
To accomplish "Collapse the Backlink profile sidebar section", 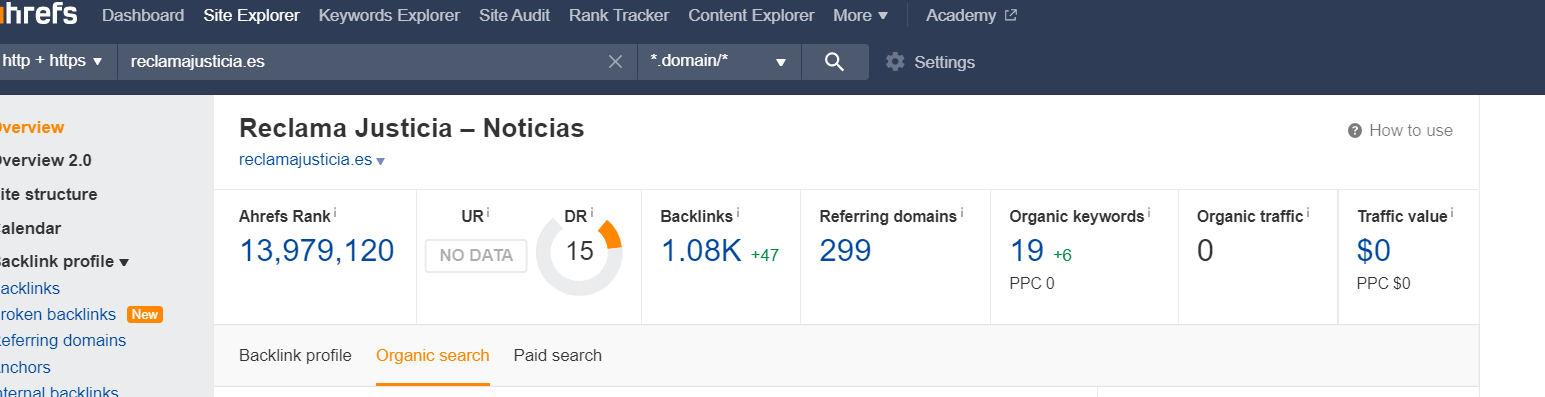I will [x=62, y=262].
